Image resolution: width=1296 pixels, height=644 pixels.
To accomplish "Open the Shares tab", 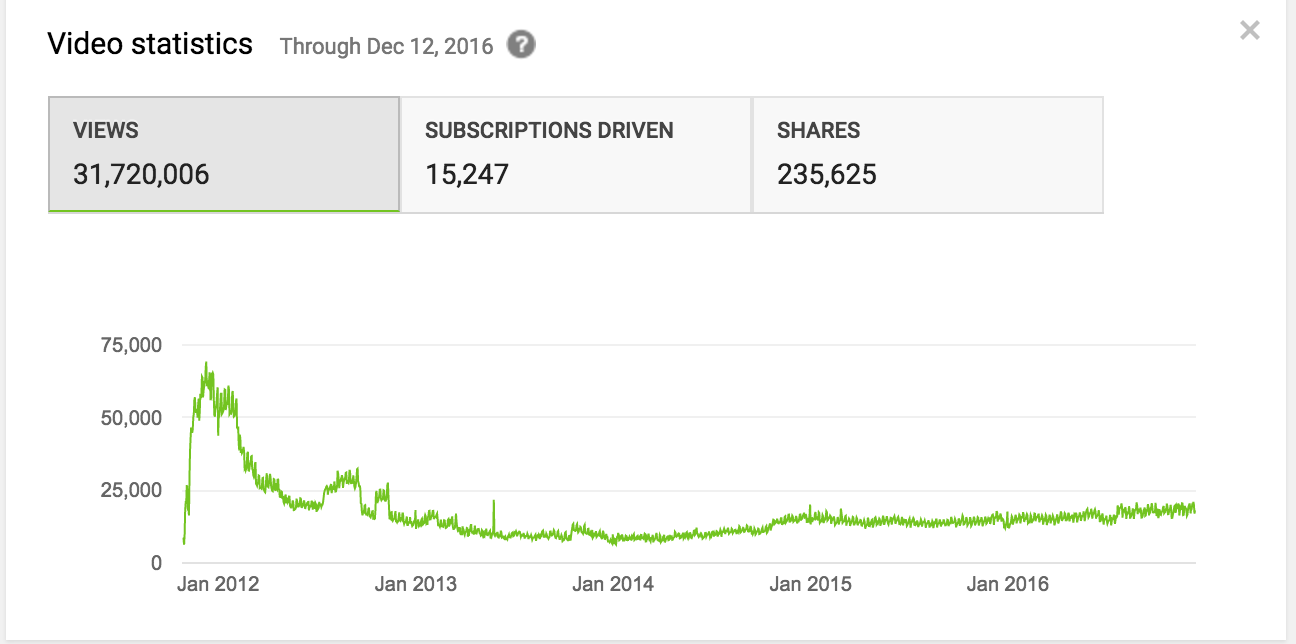I will [x=927, y=154].
